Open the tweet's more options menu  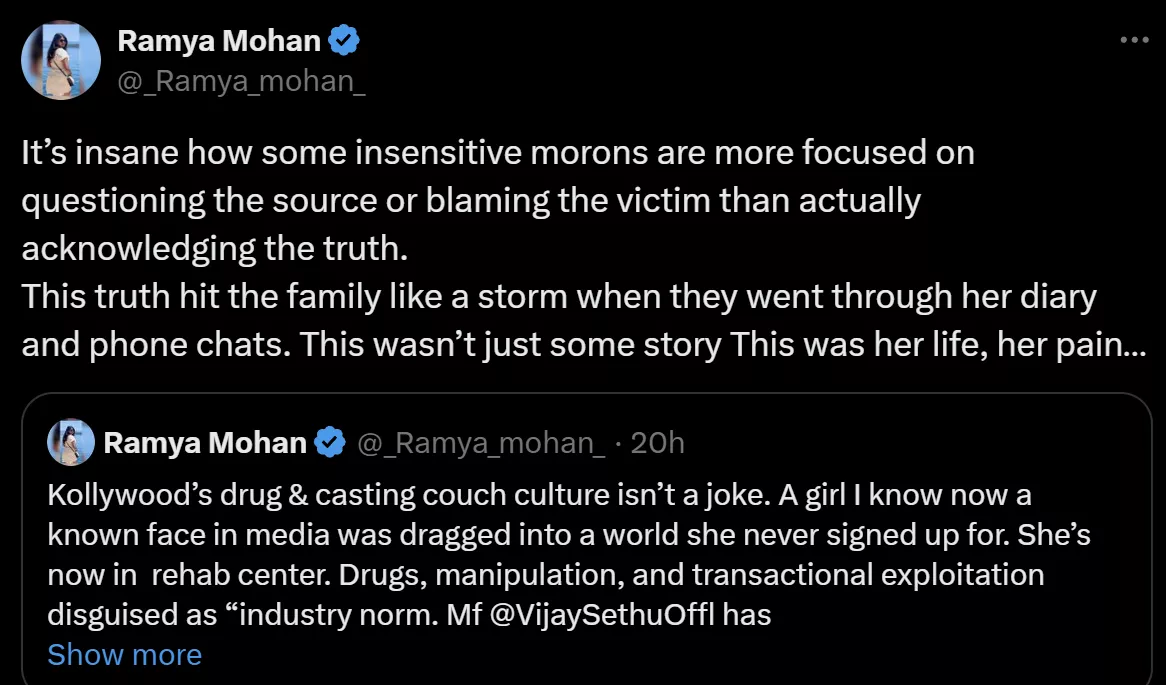pyautogui.click(x=1134, y=41)
